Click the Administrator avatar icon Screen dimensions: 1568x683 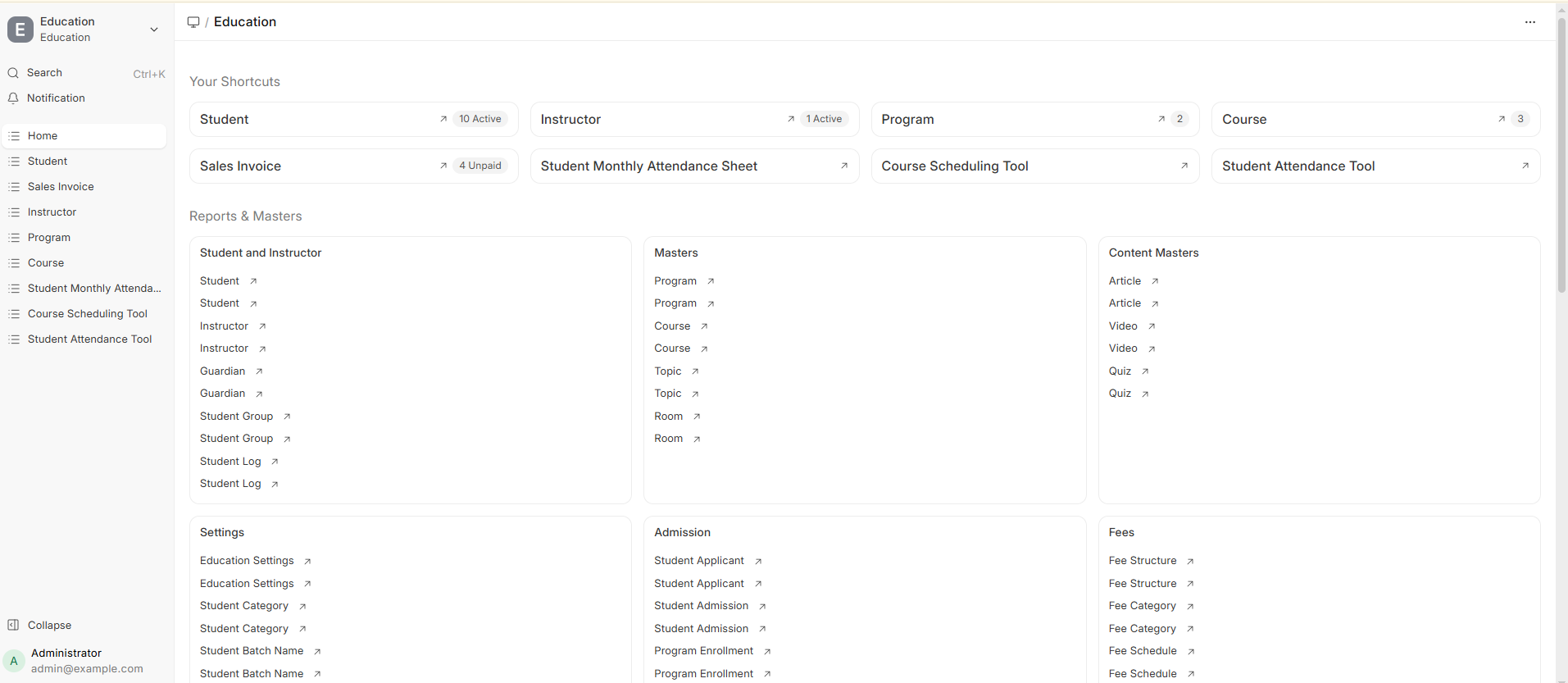14,661
